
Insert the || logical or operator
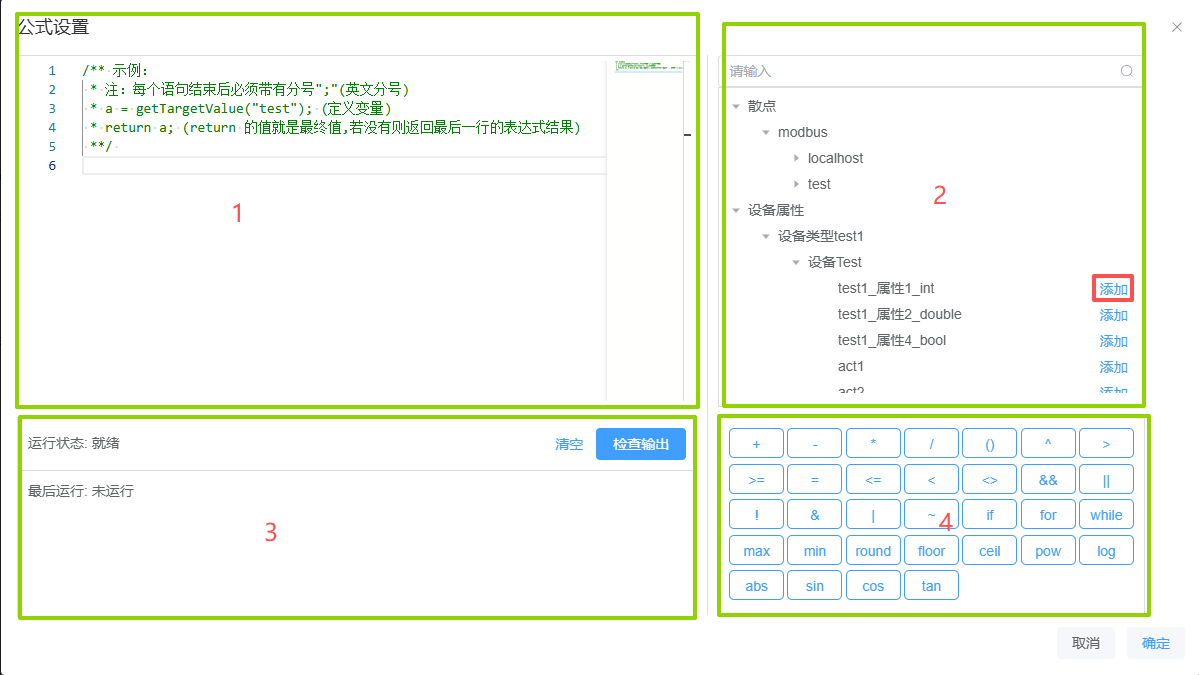click(x=1106, y=479)
